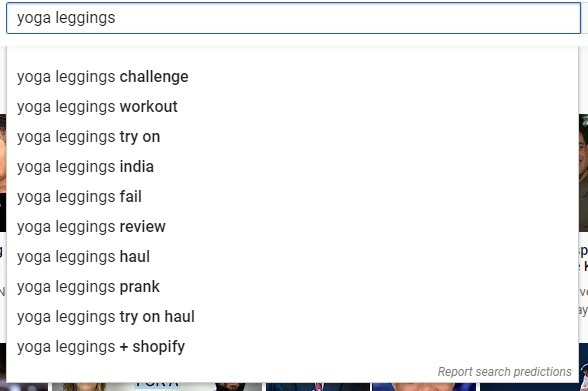The image size is (588, 391).
Task: Open the video thumbnail at the top-right edge
Action: (x=584, y=173)
